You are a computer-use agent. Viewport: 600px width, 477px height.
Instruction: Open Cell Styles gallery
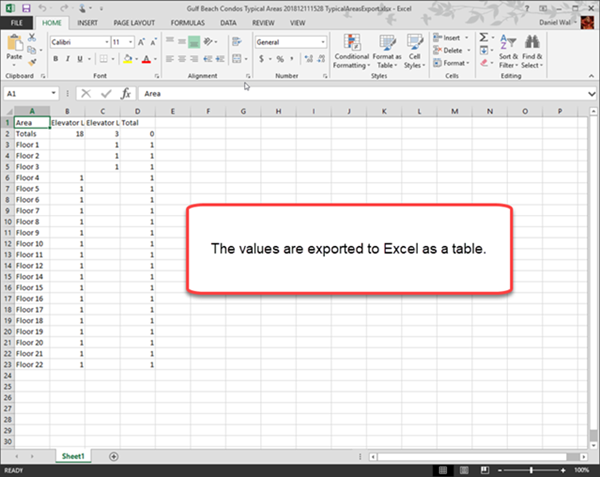point(414,51)
